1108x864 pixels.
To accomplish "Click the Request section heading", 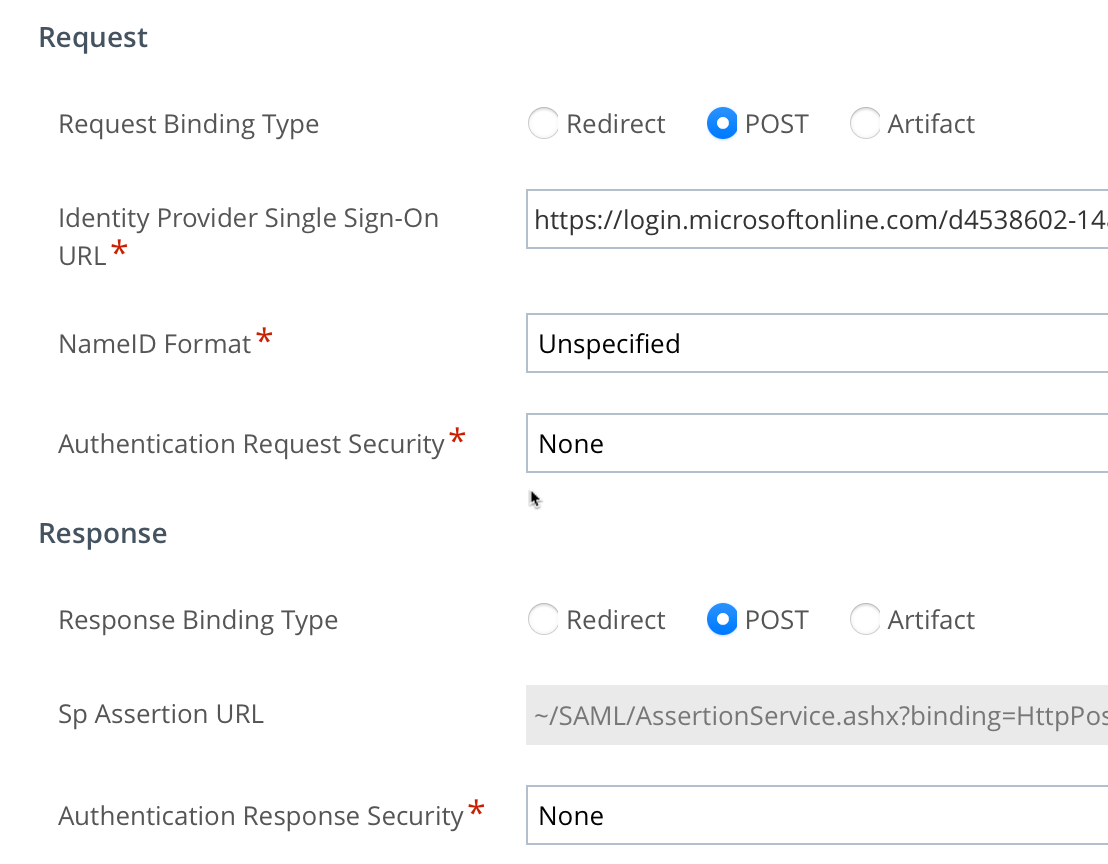I will tap(93, 38).
